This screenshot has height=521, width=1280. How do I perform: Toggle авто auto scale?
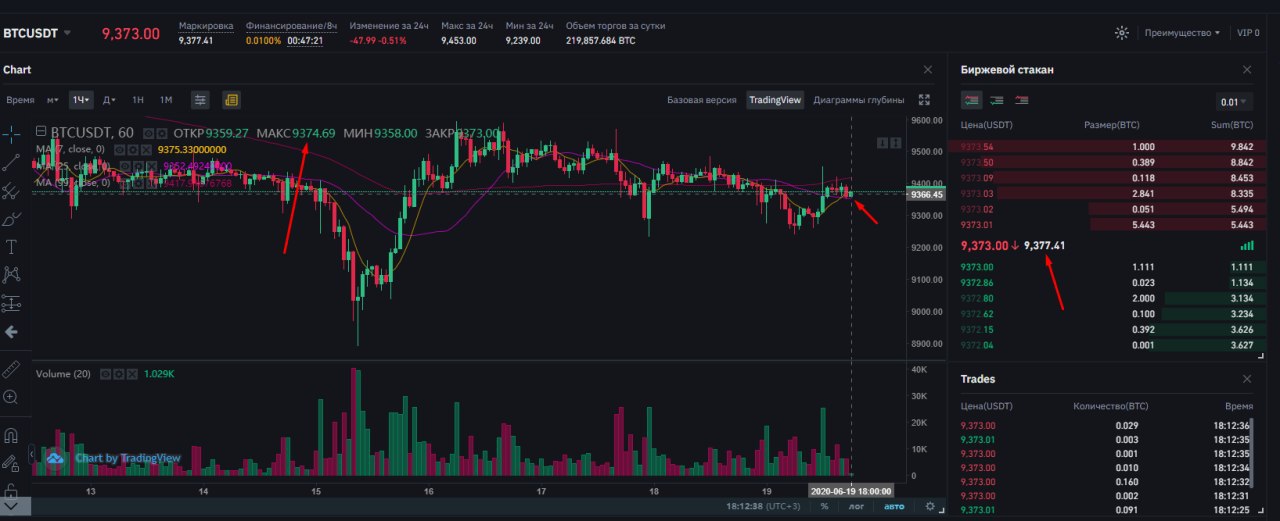[x=893, y=507]
